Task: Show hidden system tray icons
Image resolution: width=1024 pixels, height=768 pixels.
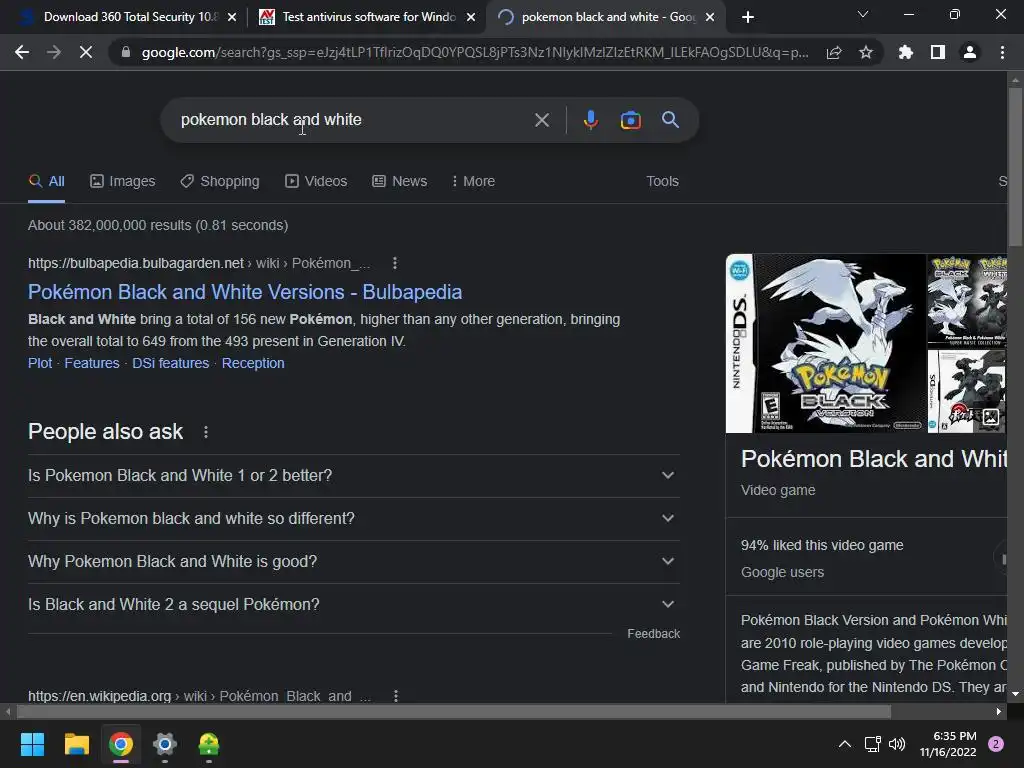Action: tap(844, 744)
